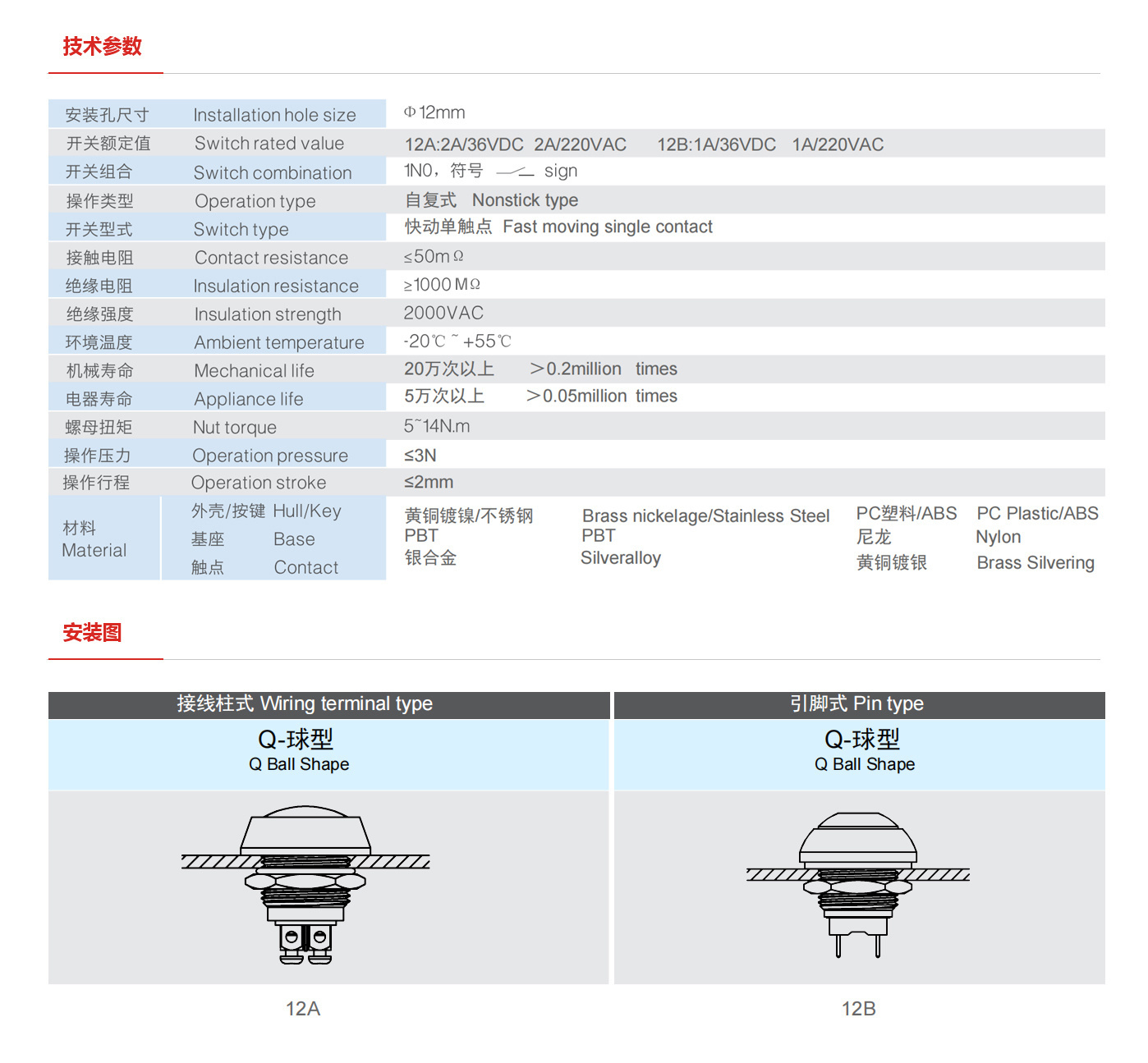This screenshot has width=1148, height=1063.
Task: Select the 'Mechanical life' label
Action: pos(254,370)
